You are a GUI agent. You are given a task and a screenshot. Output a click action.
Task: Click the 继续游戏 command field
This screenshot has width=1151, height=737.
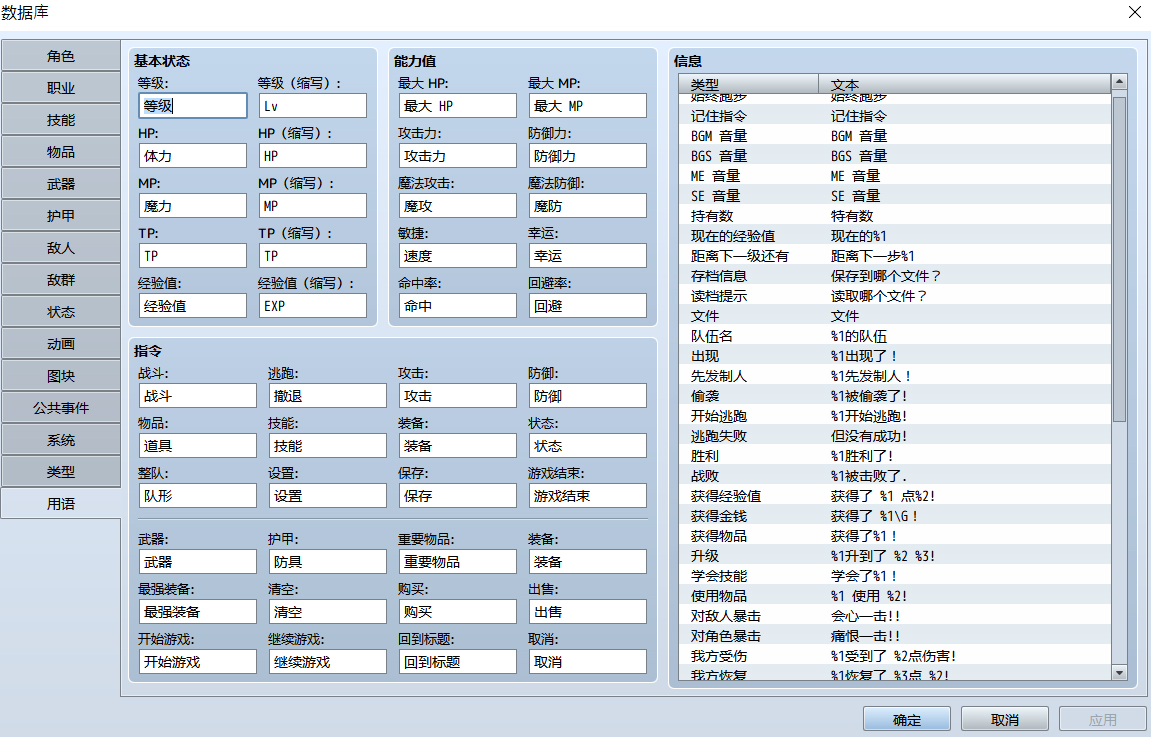(x=327, y=661)
